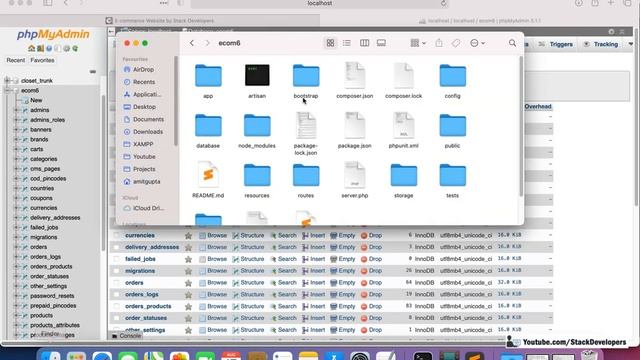
Task: Sort by Overhead column header
Action: [x=538, y=107]
